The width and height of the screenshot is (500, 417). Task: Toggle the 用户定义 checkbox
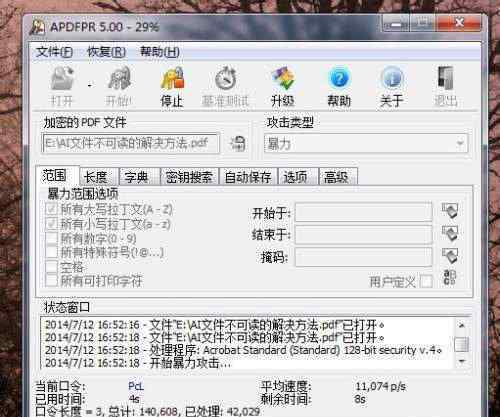426,282
